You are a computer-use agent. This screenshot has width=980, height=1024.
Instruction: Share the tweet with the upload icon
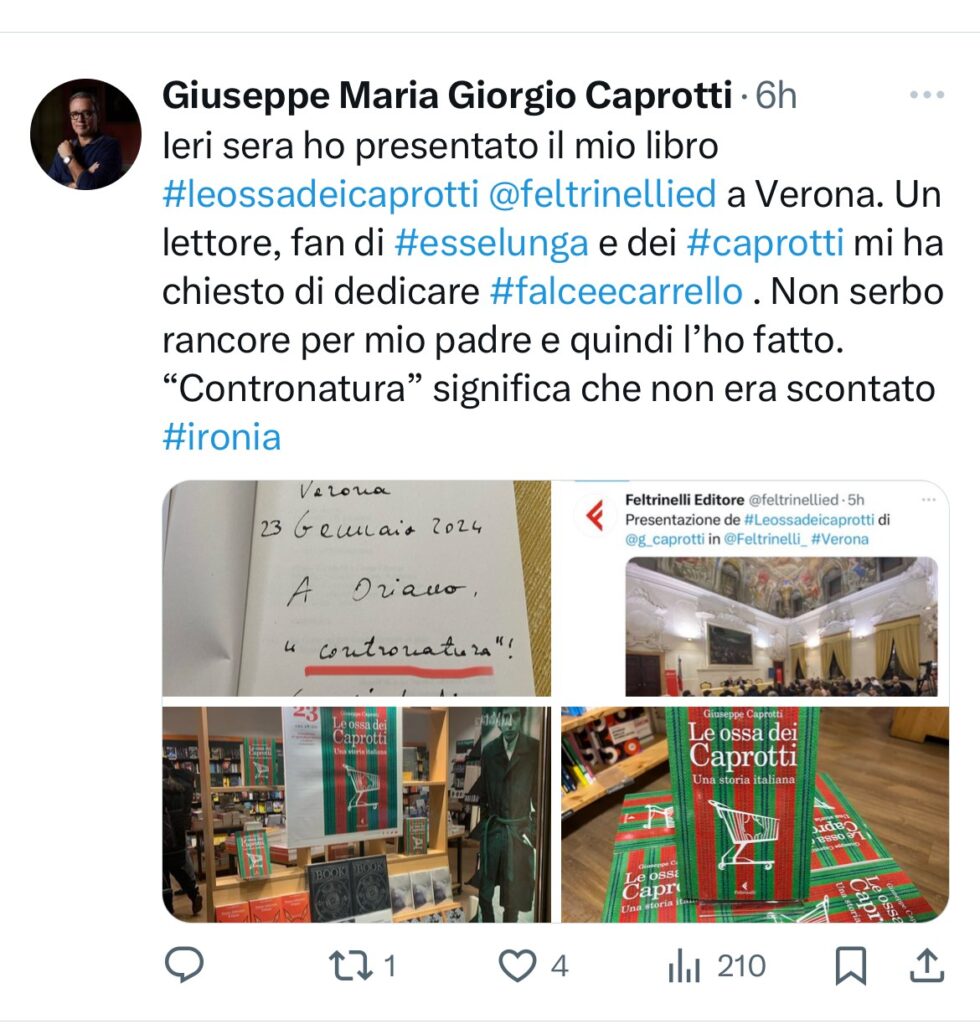click(927, 965)
